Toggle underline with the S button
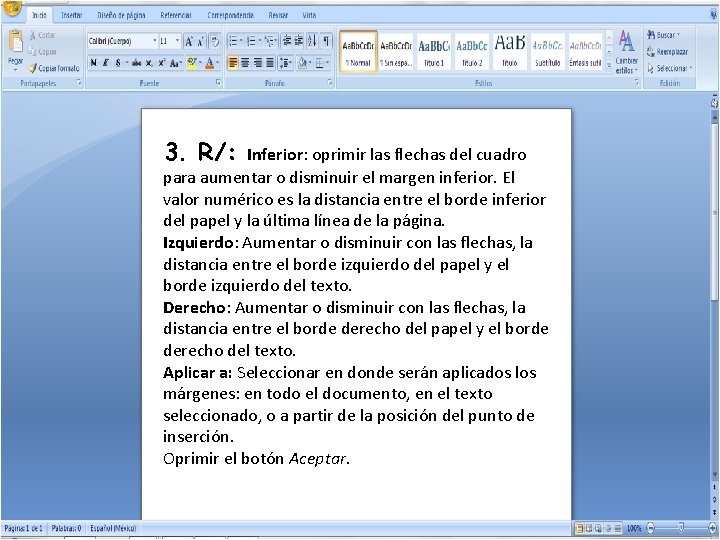The height and width of the screenshot is (540, 720). 118,63
